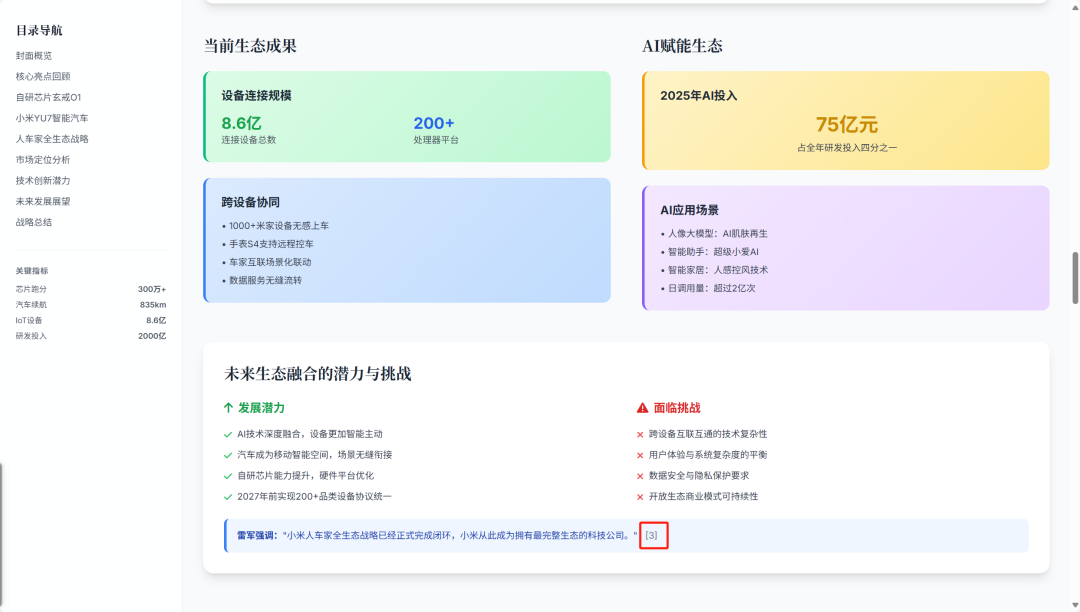Click red X beside 跨设备互联互通的技术复杂性
The image size is (1080, 612).
coord(641,434)
